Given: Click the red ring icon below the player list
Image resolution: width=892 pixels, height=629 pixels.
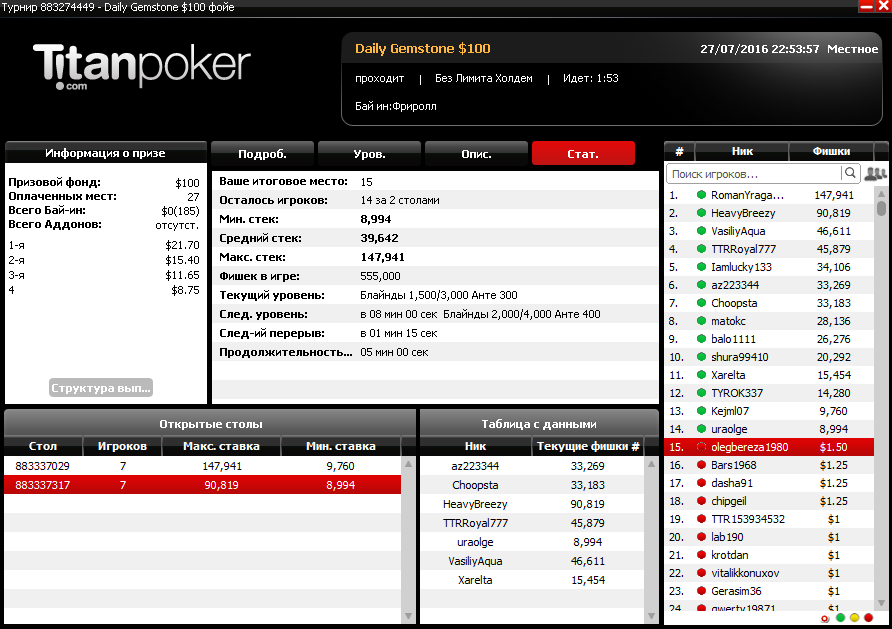Looking at the screenshot, I should click(825, 618).
